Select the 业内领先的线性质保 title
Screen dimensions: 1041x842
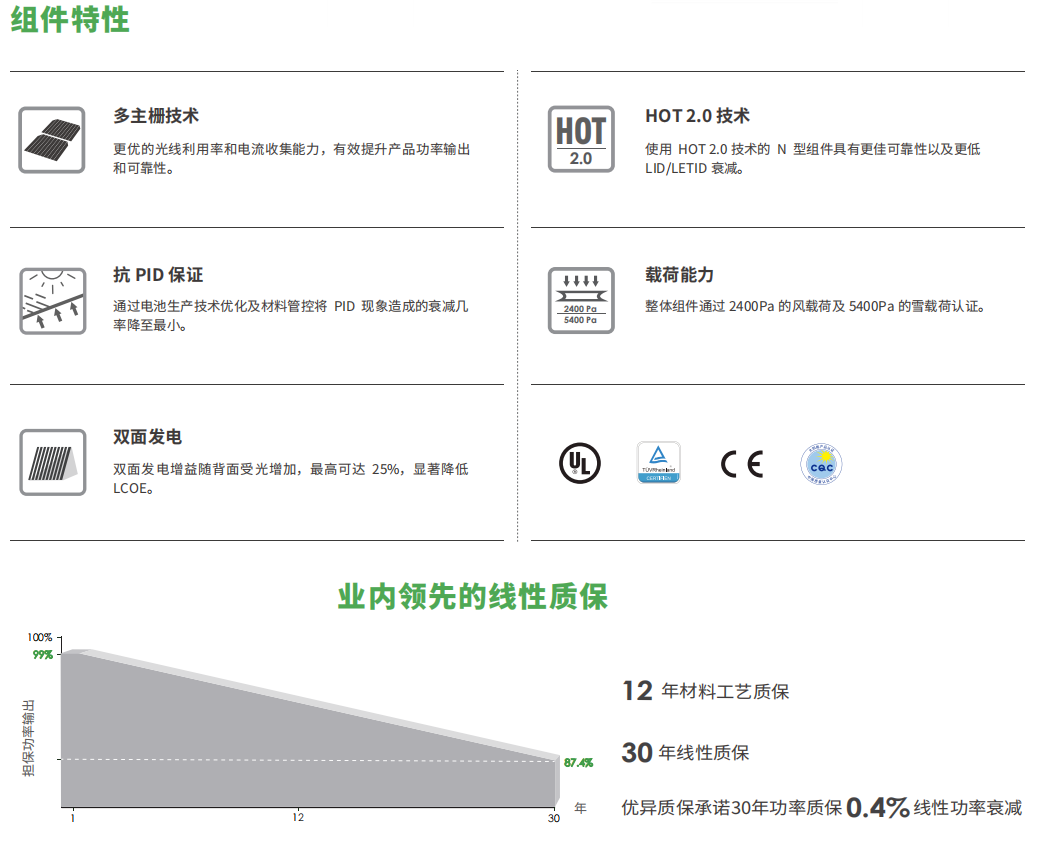tap(473, 596)
